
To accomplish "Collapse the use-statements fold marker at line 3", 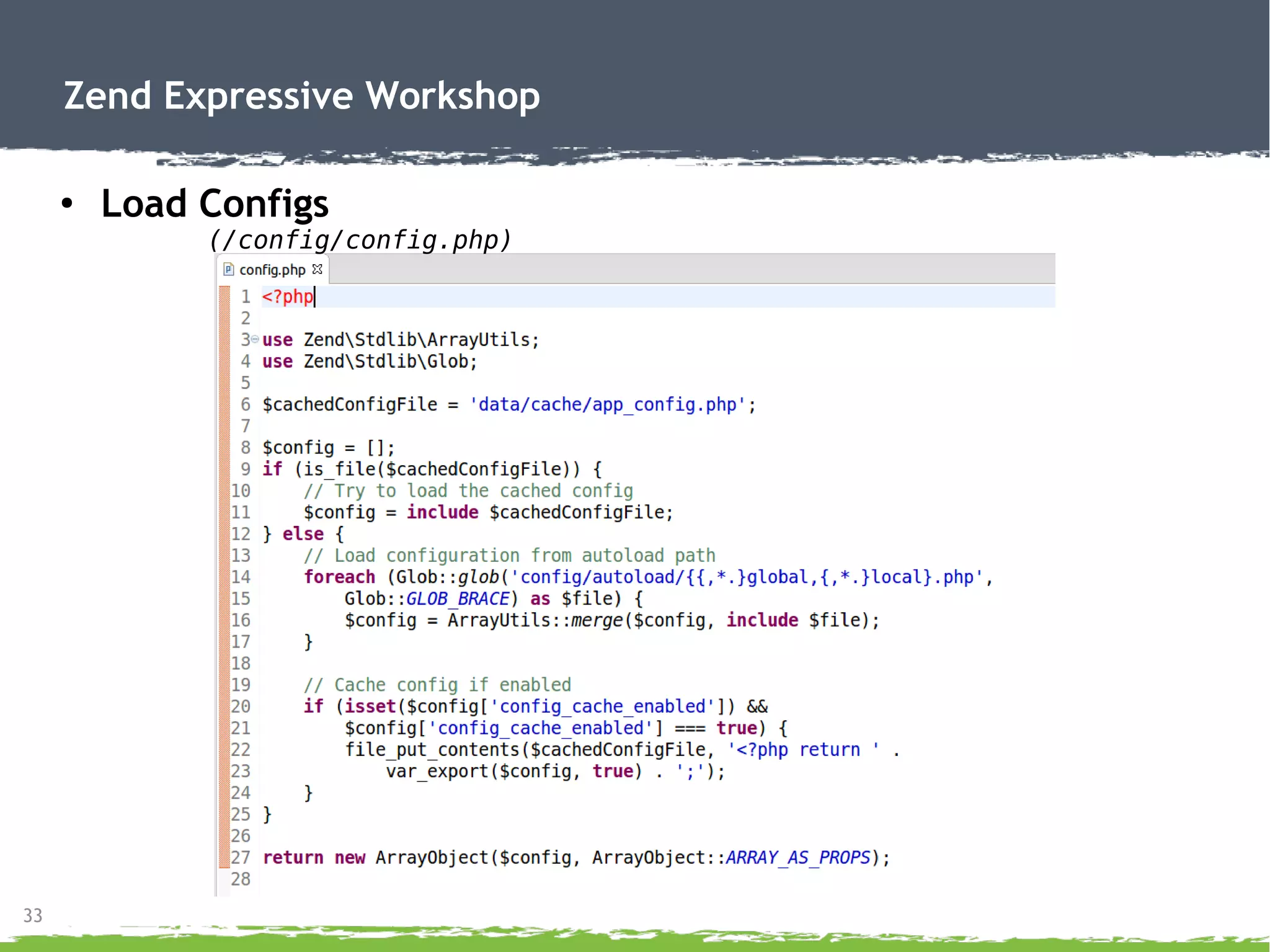I will tap(255, 339).
